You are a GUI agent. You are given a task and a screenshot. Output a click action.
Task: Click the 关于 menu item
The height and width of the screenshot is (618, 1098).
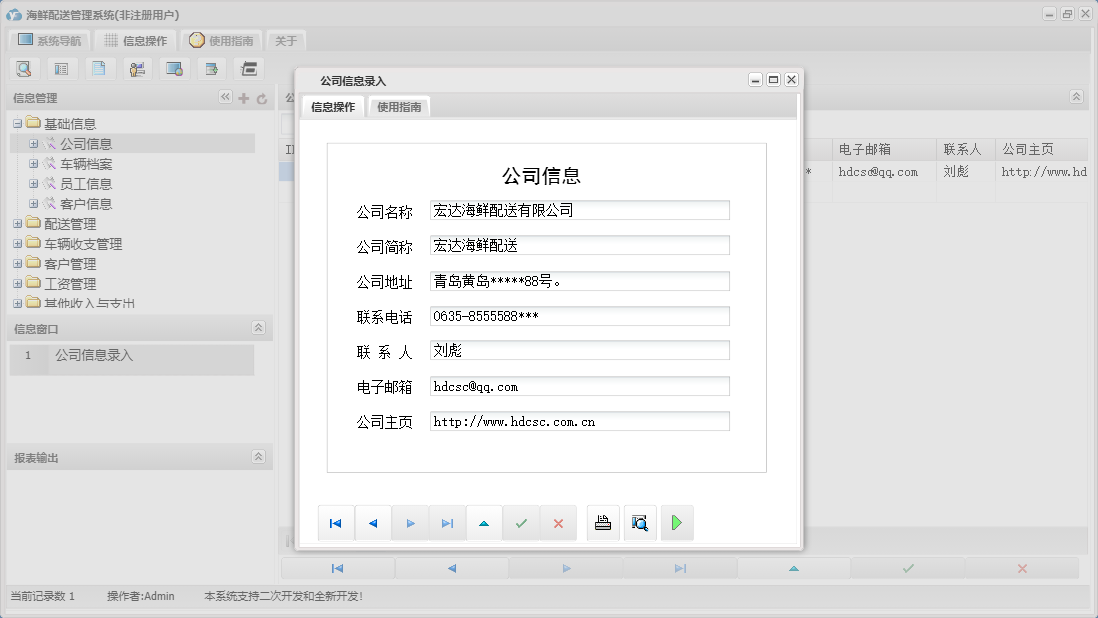pyautogui.click(x=283, y=40)
